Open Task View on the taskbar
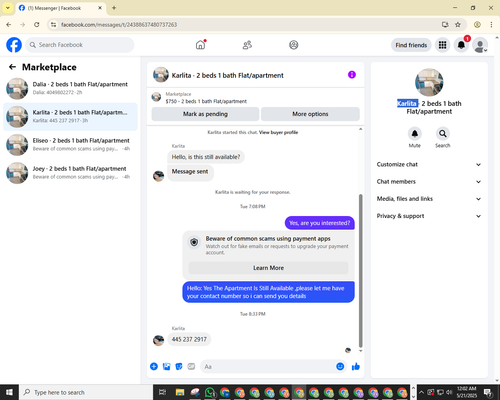 pos(162,392)
